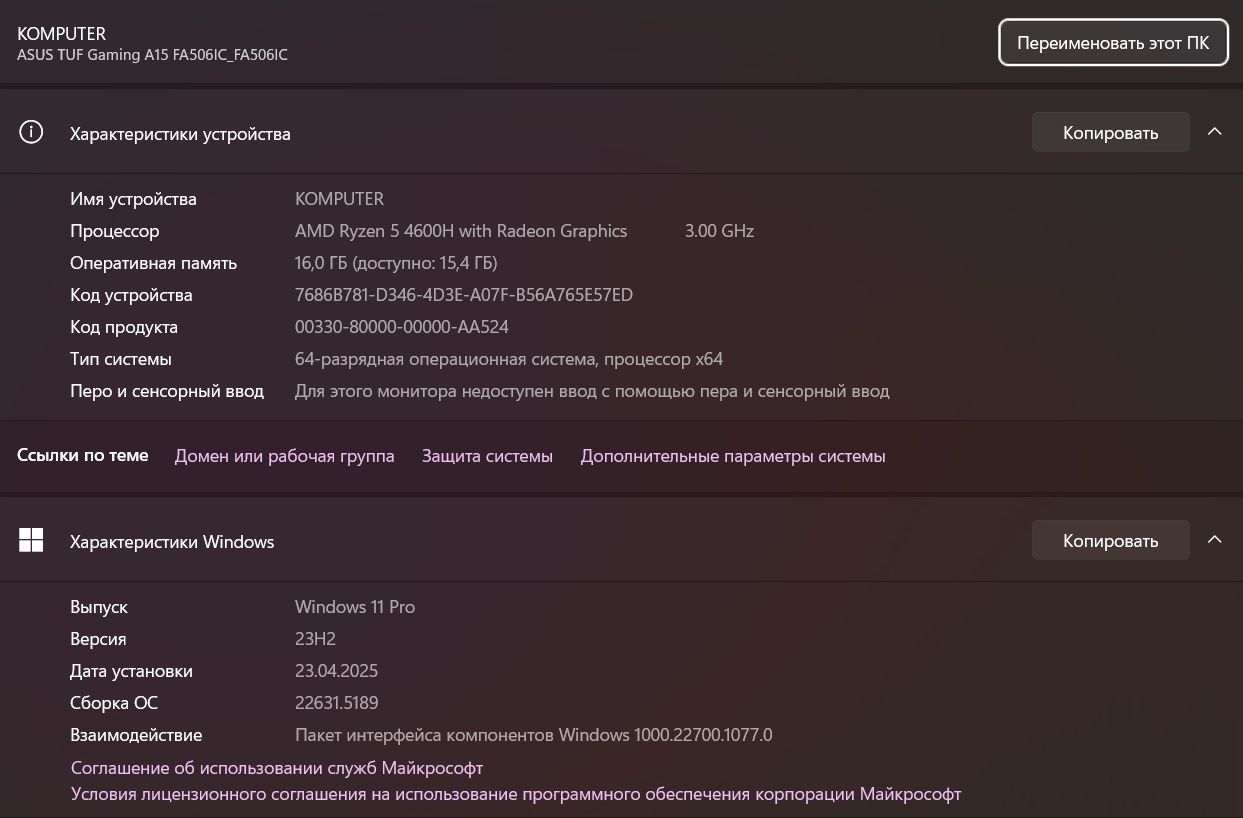Click the Windows 11 Pro edition value
This screenshot has width=1243, height=818.
tap(355, 607)
